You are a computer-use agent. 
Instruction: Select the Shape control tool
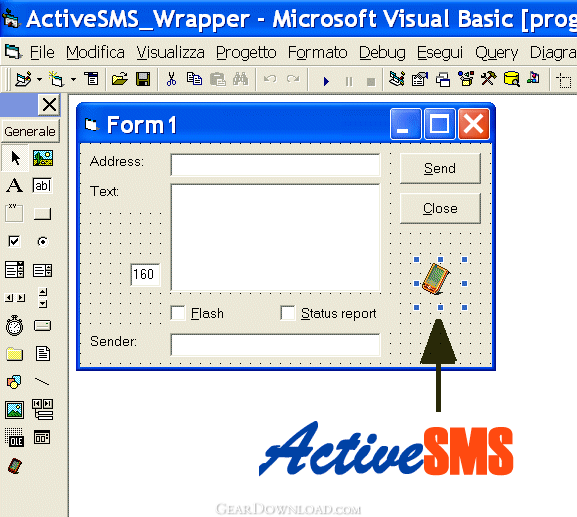(x=14, y=382)
